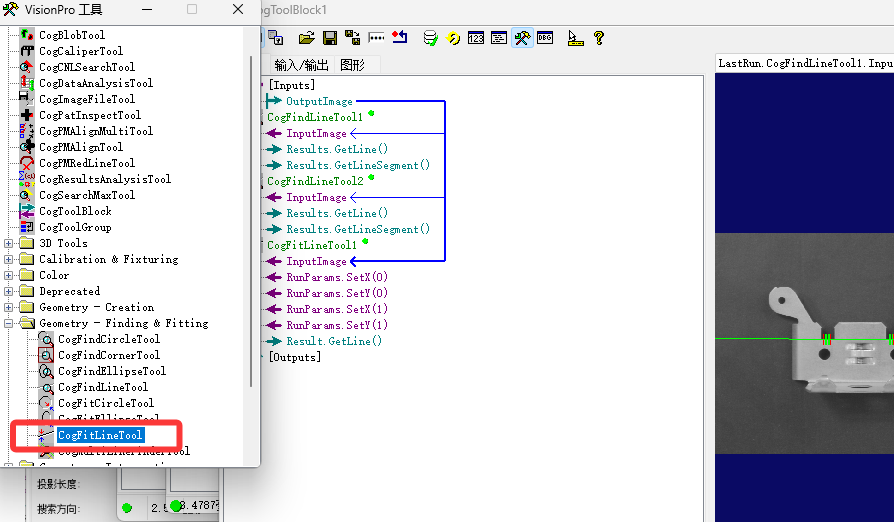Screen dimensions: 894x522
Task: Expand the Color folder
Action: pos(9,275)
